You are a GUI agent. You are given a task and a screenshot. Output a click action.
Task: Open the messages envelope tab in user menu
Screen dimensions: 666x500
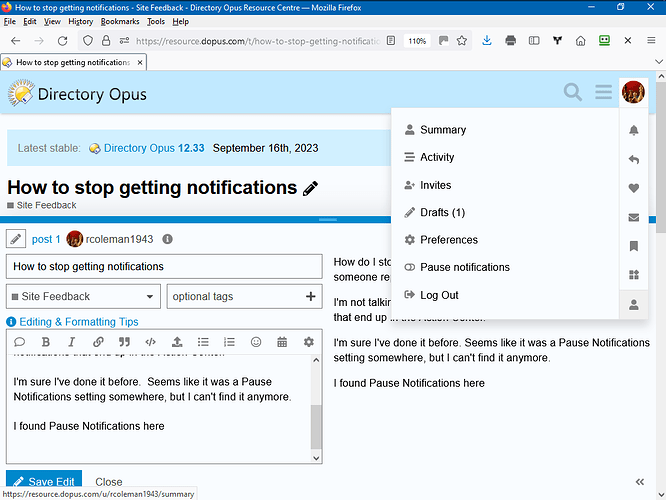634,218
